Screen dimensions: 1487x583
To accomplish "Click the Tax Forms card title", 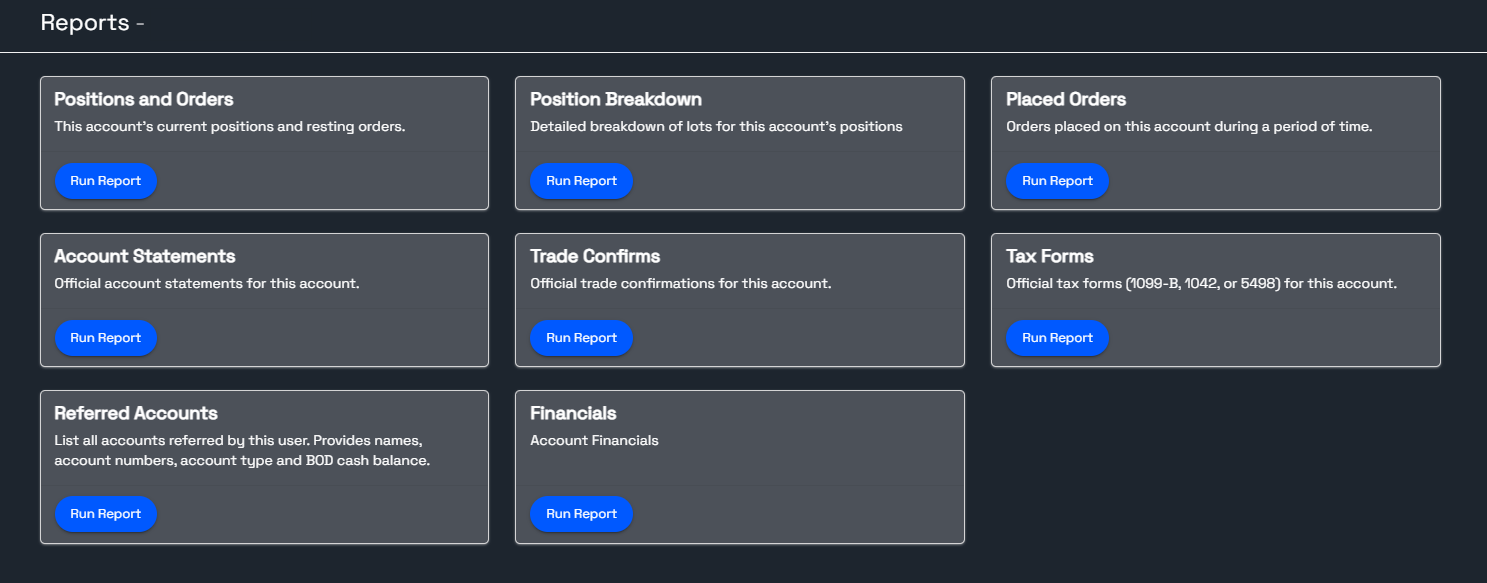I will (1050, 256).
